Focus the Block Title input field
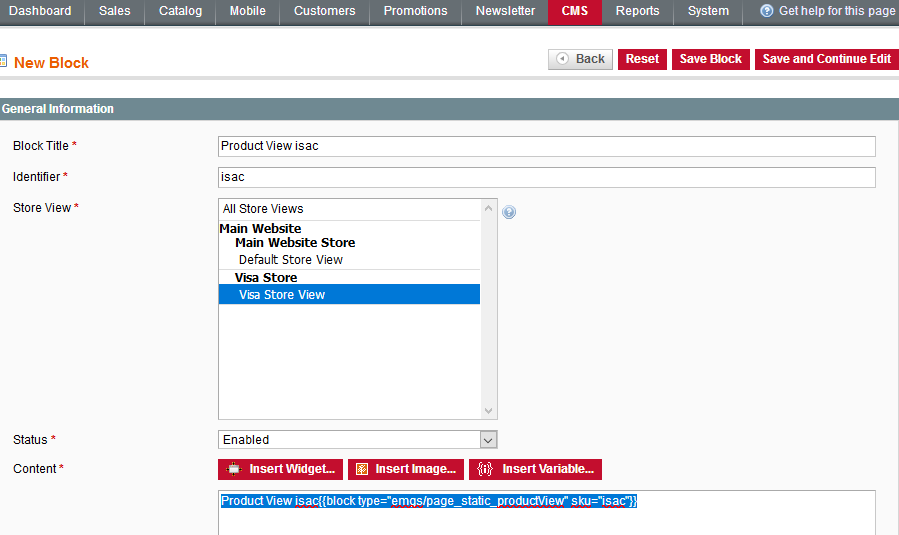Viewport: 899px width, 535px height. [x=546, y=146]
